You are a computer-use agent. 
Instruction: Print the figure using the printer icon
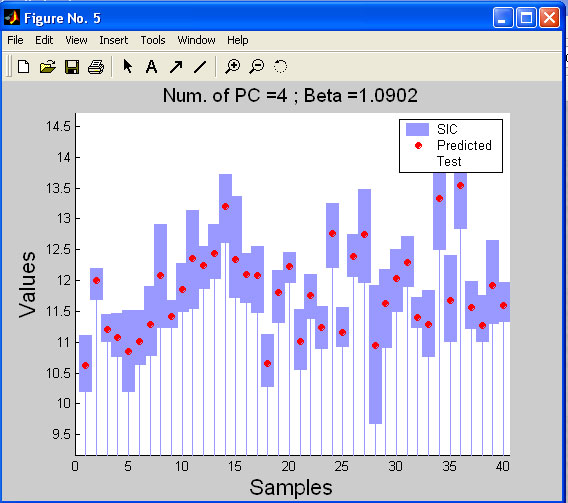pyautogui.click(x=96, y=67)
